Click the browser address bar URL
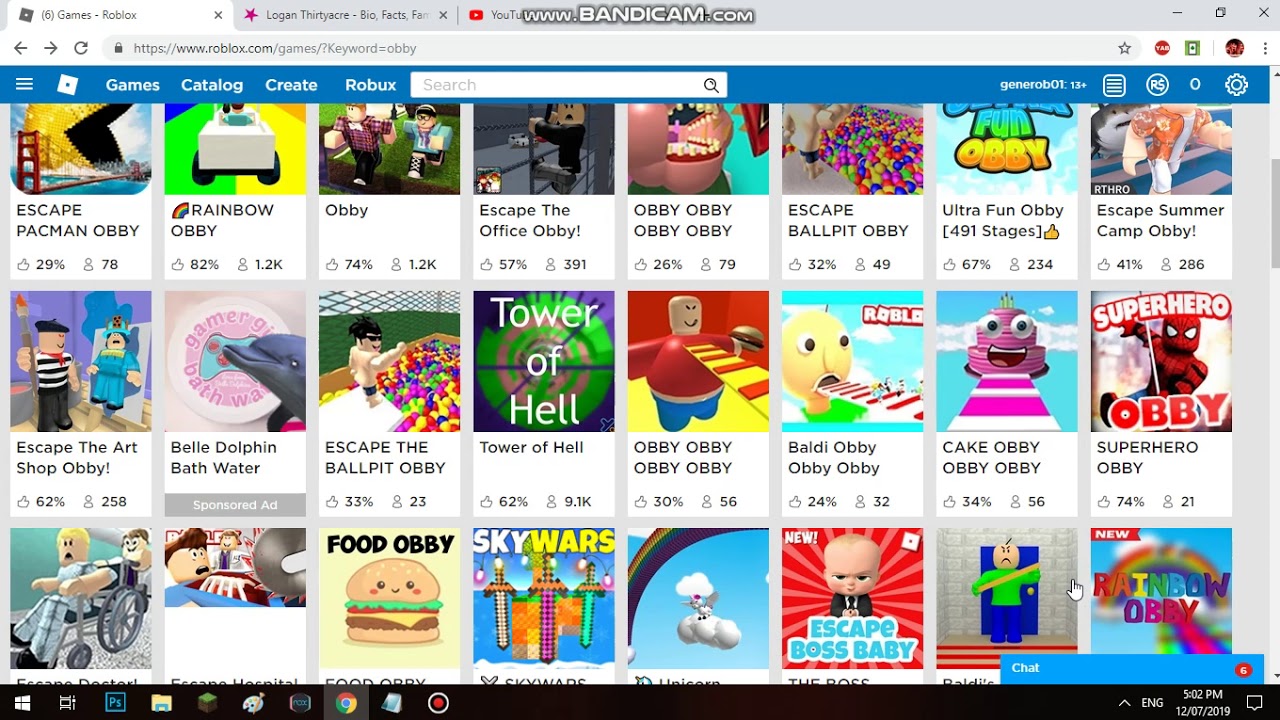1280x720 pixels. click(x=275, y=48)
